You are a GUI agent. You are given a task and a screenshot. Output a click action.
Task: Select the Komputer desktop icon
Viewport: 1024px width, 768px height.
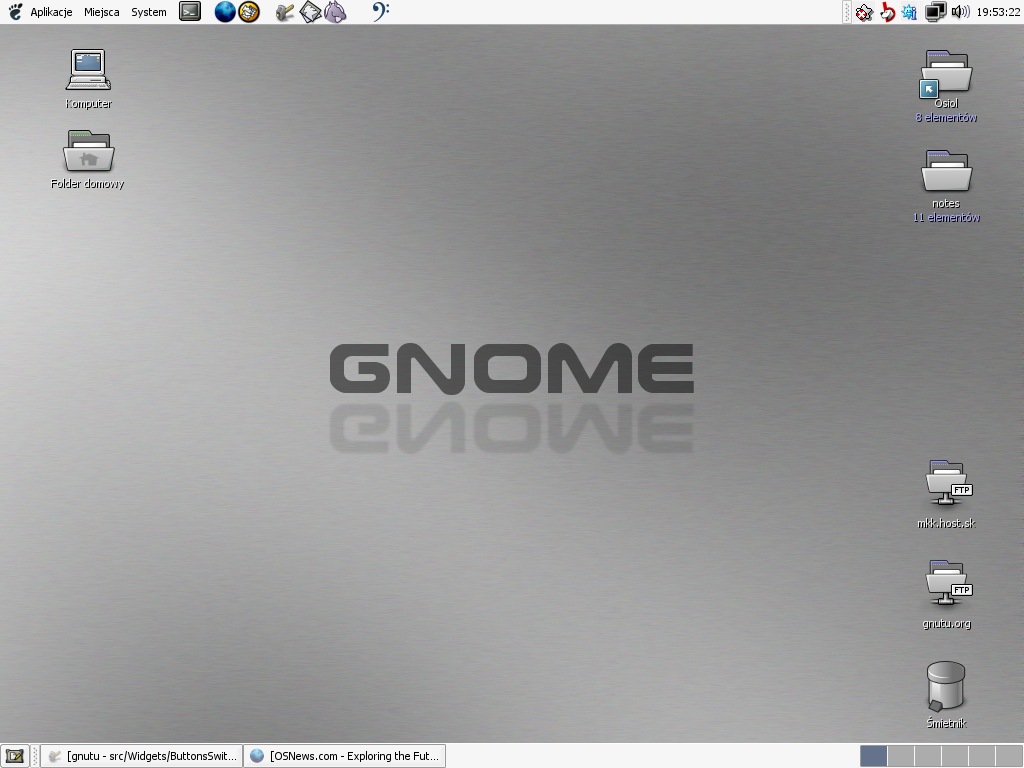tap(88, 79)
